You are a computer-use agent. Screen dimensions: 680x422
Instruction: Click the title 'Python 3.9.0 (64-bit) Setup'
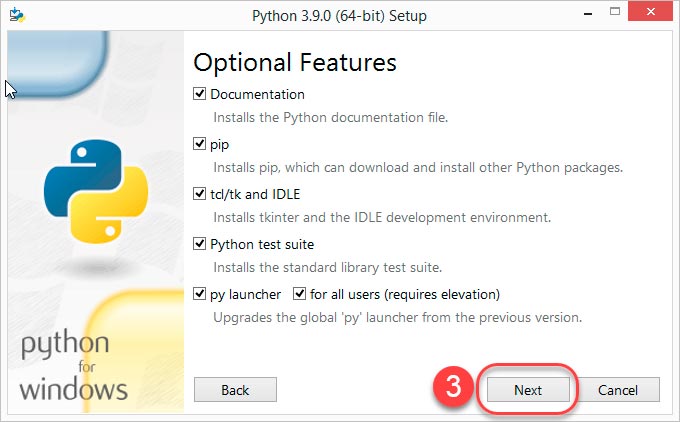pyautogui.click(x=339, y=16)
